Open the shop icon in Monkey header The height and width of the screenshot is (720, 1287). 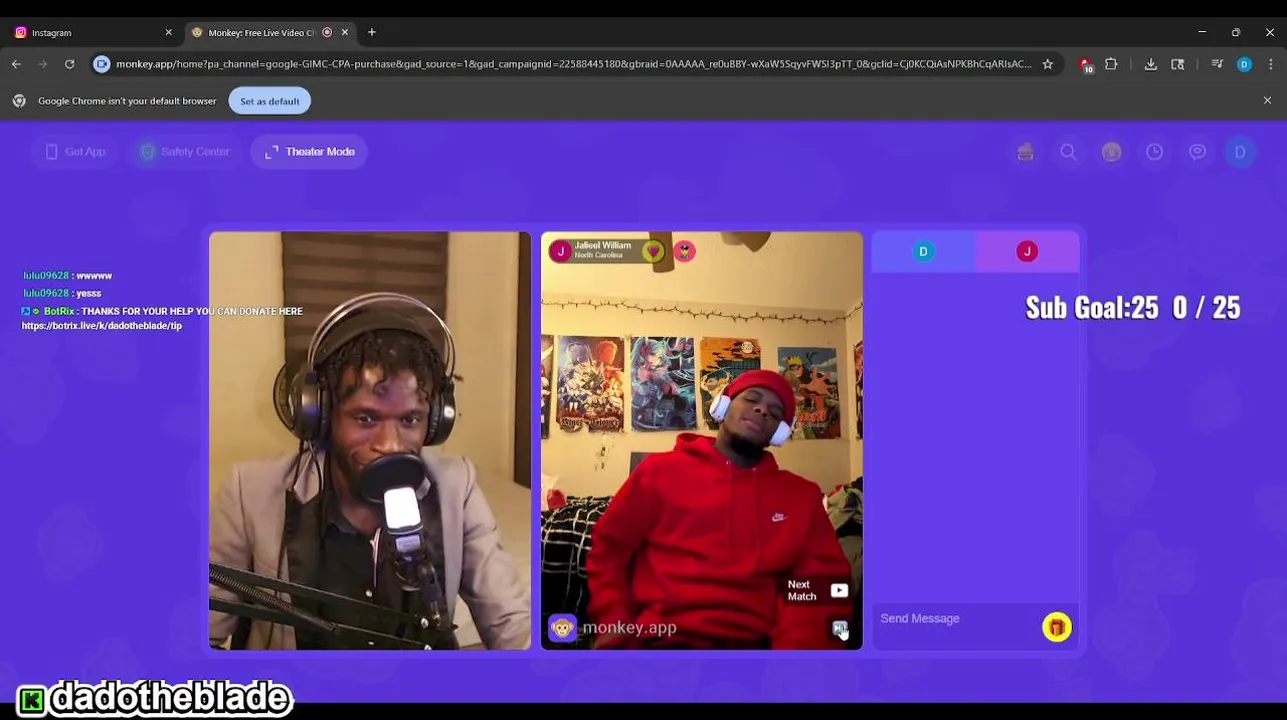click(1025, 152)
